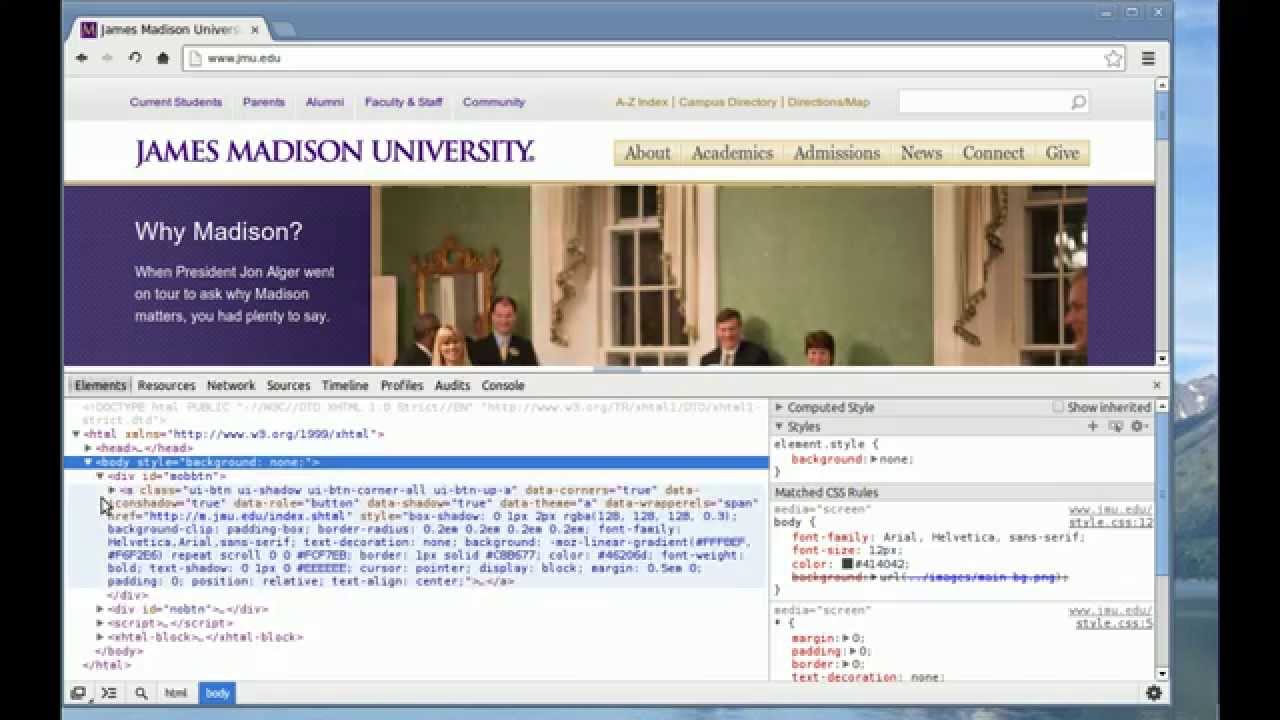
Task: Collapse the Styles section
Action: 780,427
